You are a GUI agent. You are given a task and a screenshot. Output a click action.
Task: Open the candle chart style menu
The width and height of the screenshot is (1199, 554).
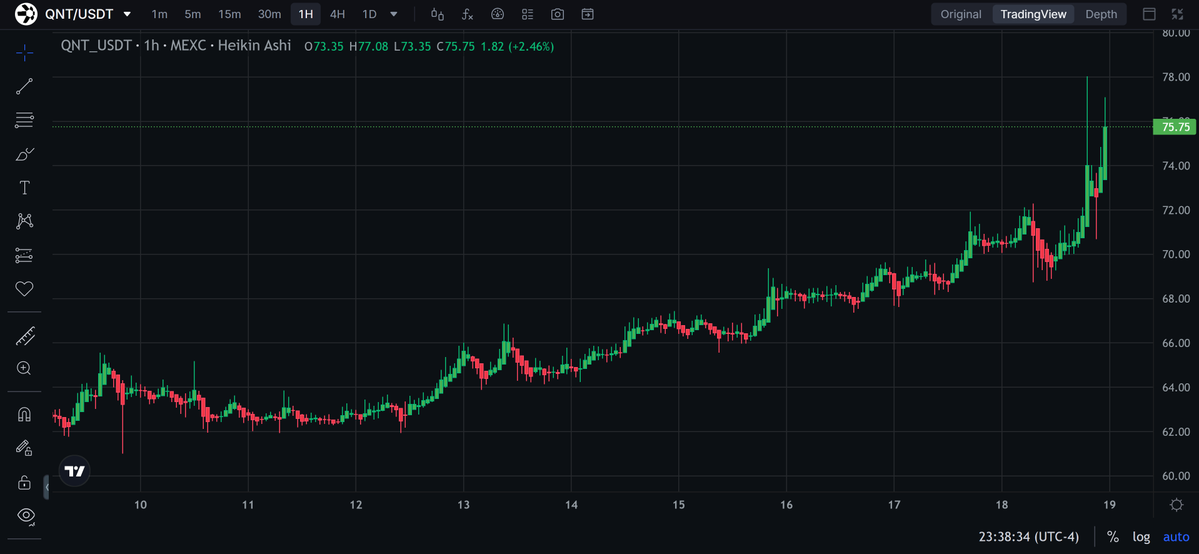point(437,15)
